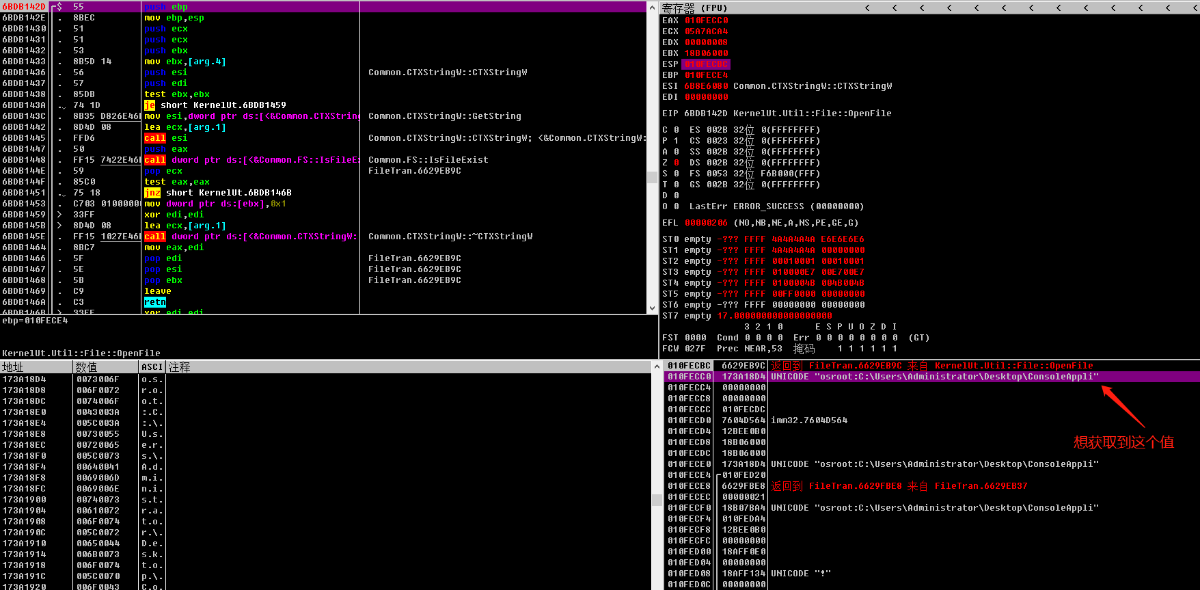This screenshot has width=1200, height=590.
Task: Select stack row 010FED08 UNICODE "!"
Action: coord(930,574)
